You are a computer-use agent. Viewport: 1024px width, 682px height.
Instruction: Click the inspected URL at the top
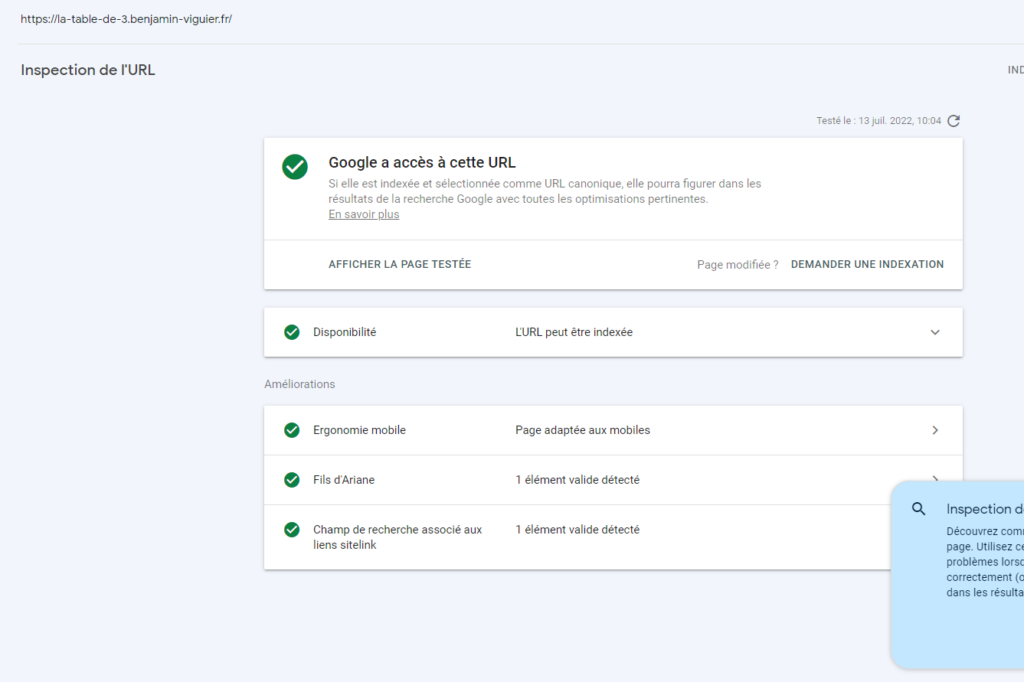pos(126,19)
